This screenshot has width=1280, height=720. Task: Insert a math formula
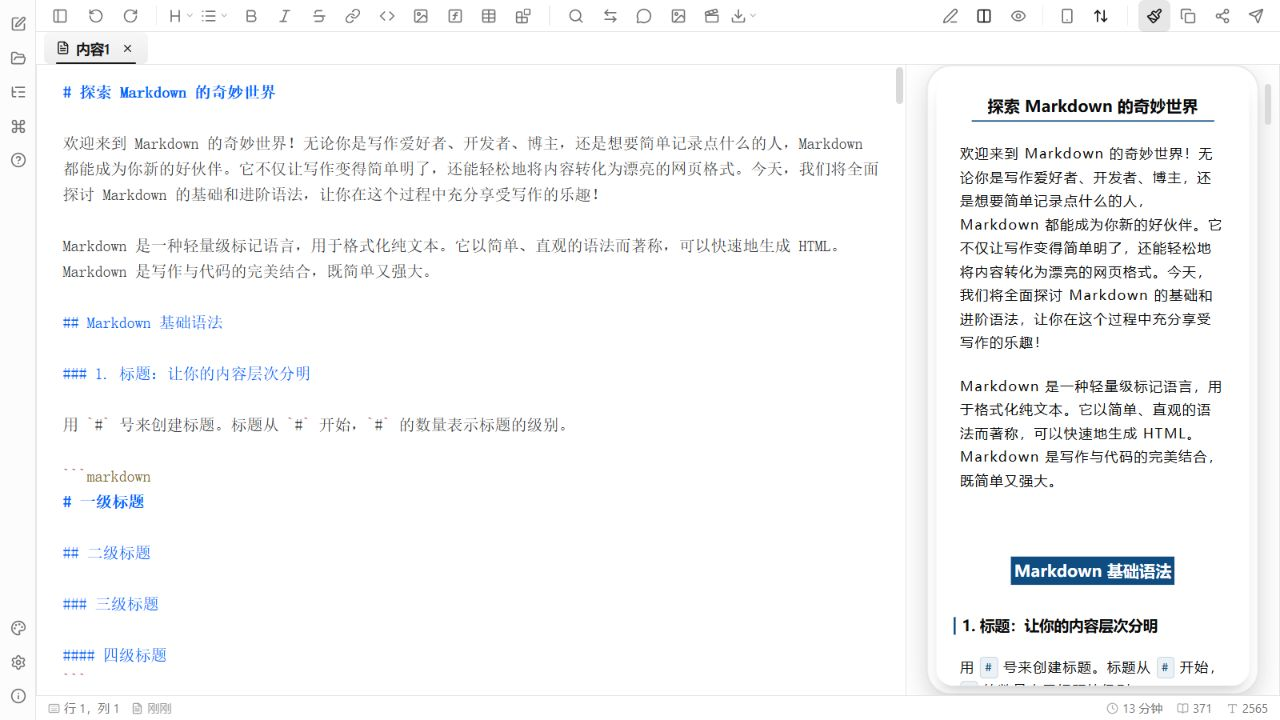point(455,16)
